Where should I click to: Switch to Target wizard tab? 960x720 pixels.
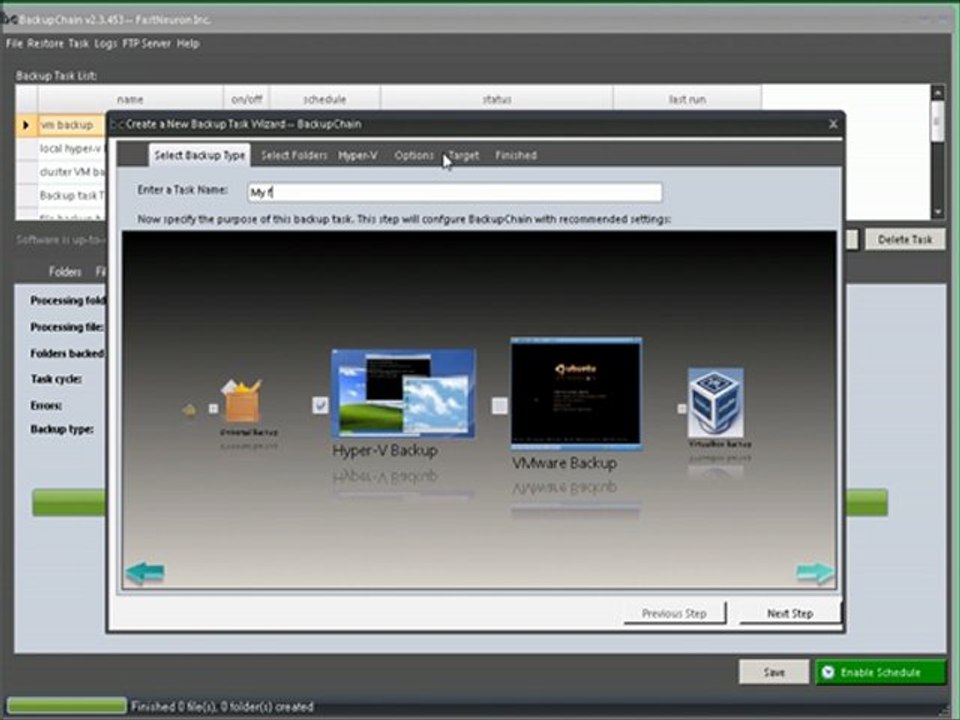[463, 156]
